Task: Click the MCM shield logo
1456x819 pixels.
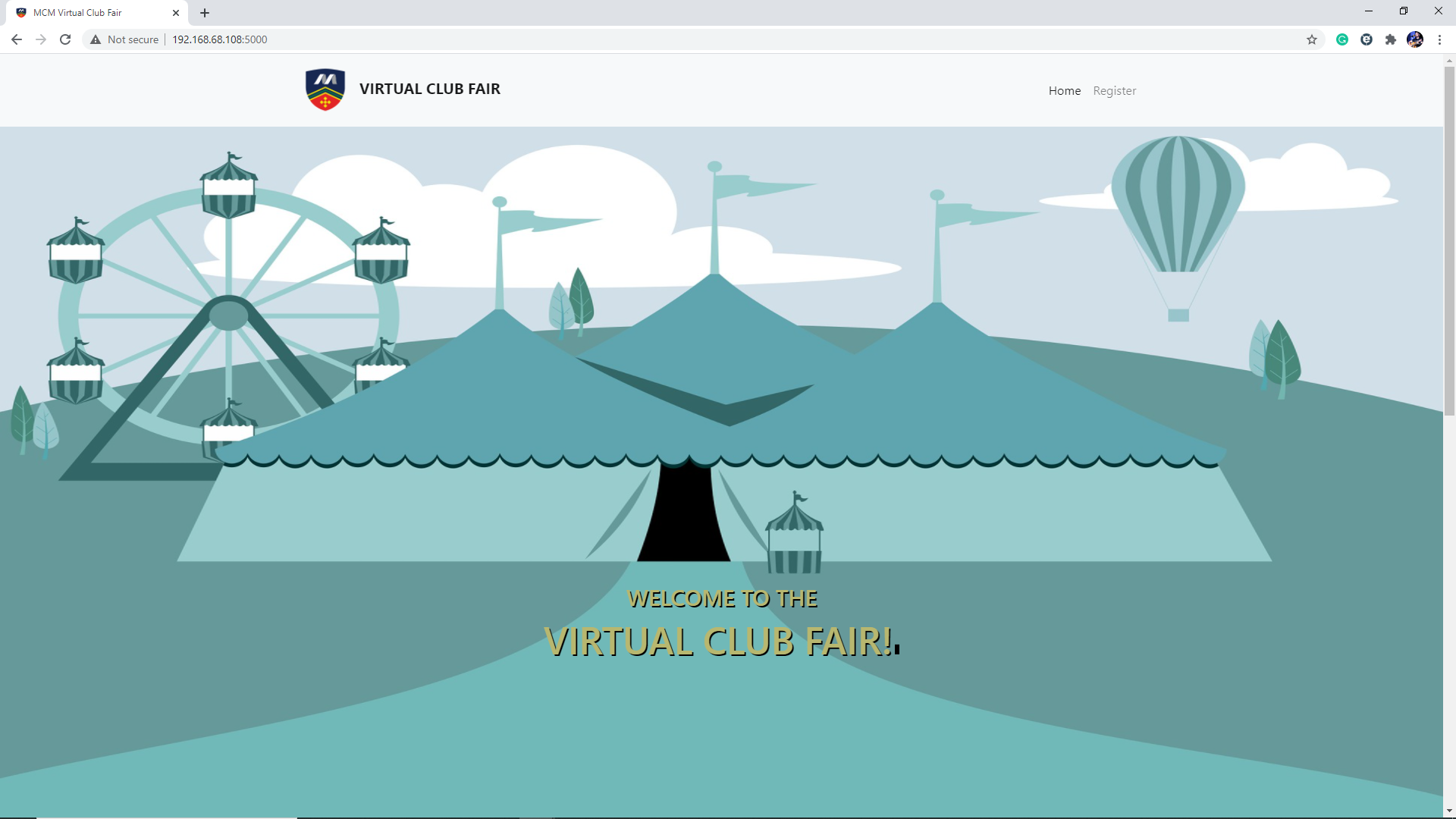Action: 325,89
